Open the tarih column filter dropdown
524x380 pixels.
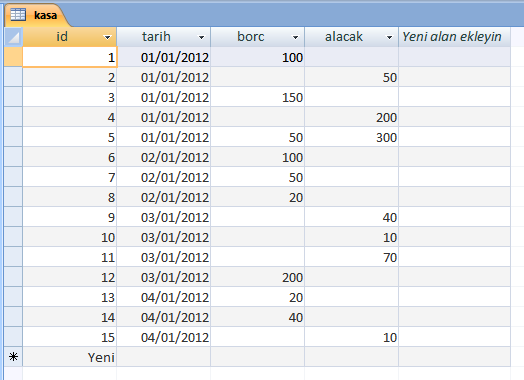pyautogui.click(x=201, y=37)
